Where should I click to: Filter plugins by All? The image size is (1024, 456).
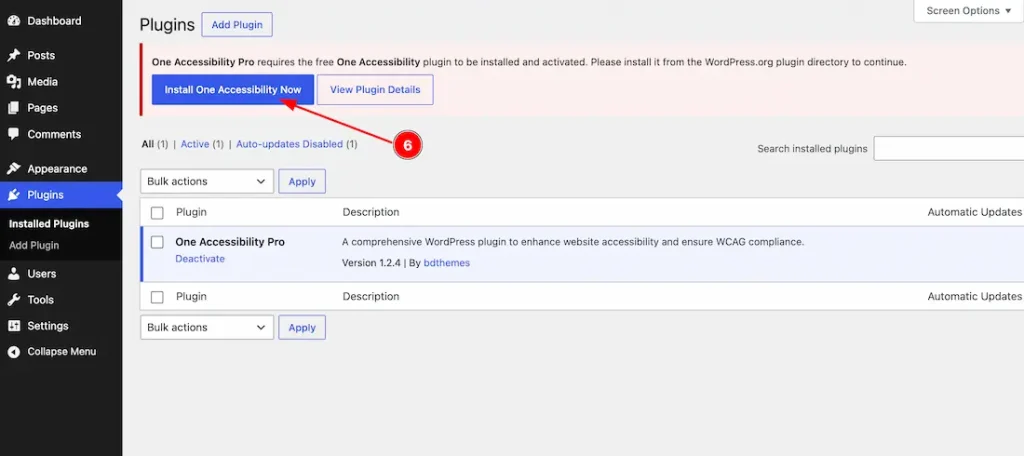(x=148, y=144)
